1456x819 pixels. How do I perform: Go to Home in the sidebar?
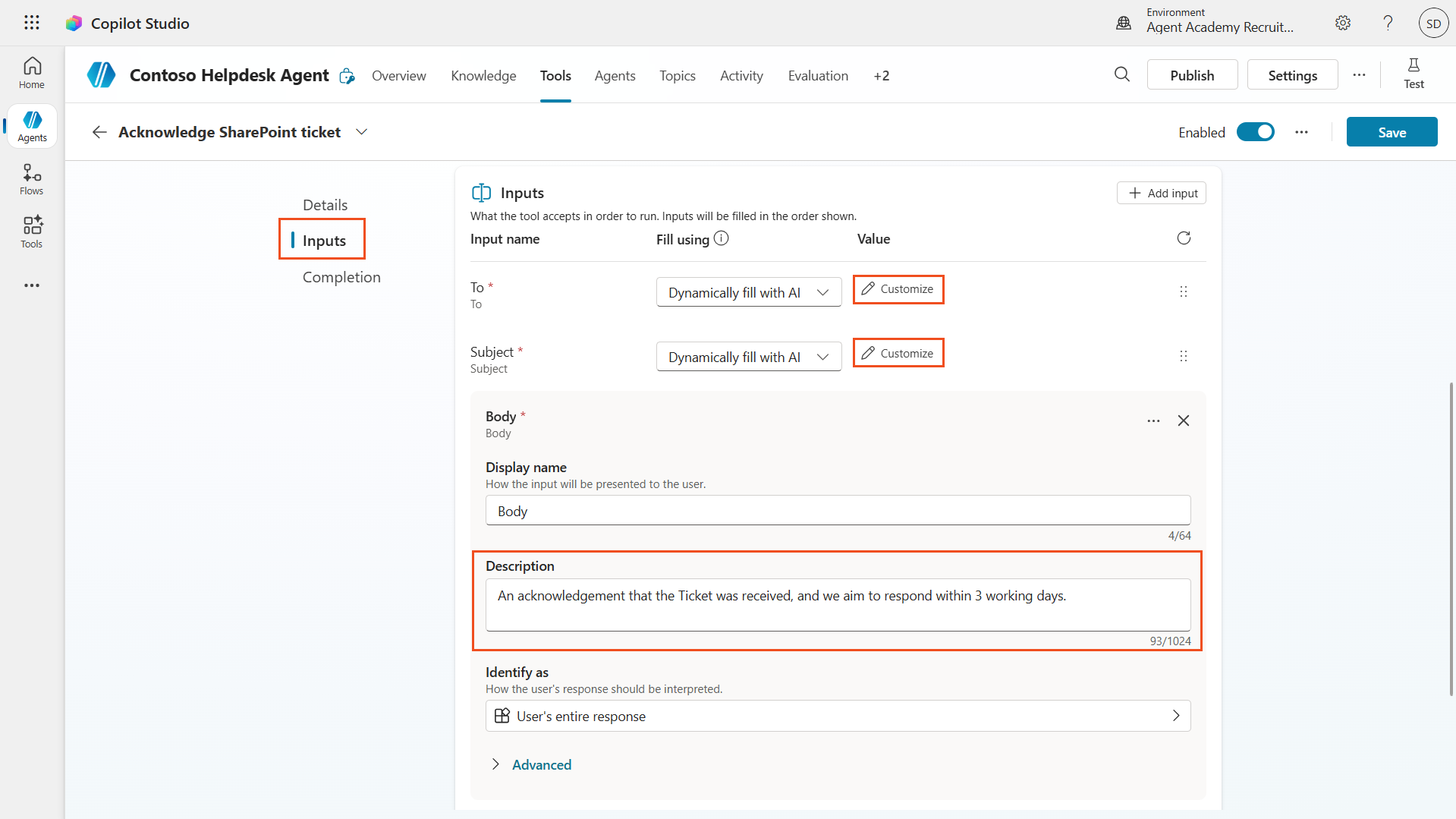tap(32, 73)
